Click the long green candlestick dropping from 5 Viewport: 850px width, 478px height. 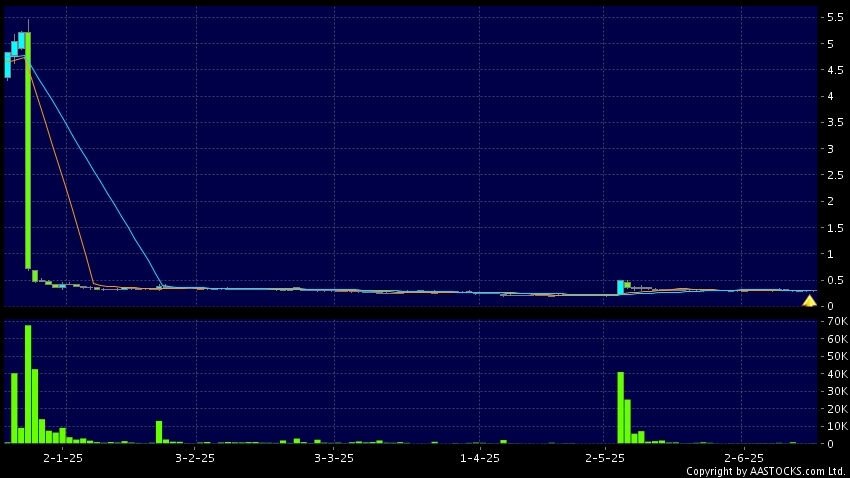tap(28, 151)
